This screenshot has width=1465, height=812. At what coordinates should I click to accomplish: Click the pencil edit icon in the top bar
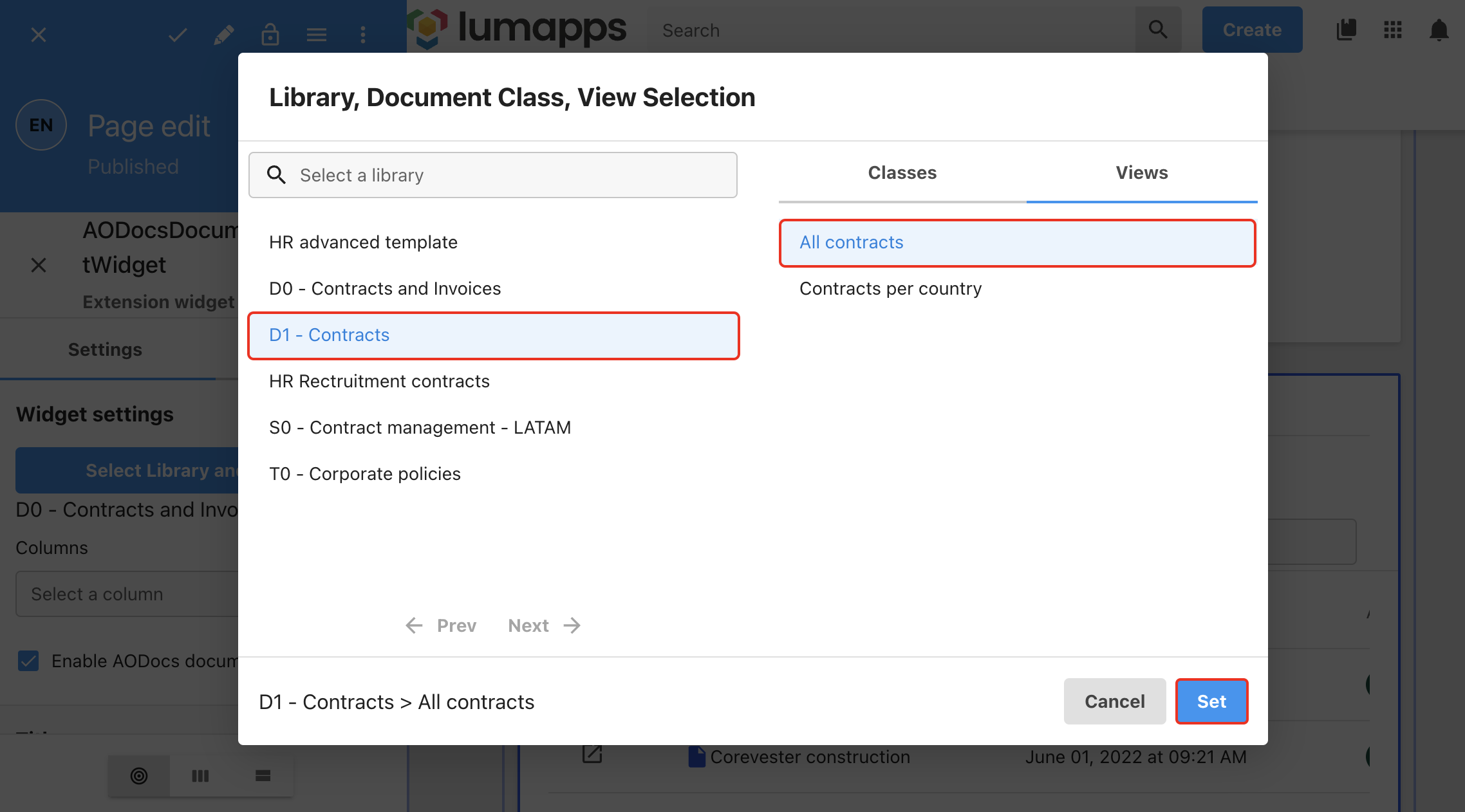(223, 35)
